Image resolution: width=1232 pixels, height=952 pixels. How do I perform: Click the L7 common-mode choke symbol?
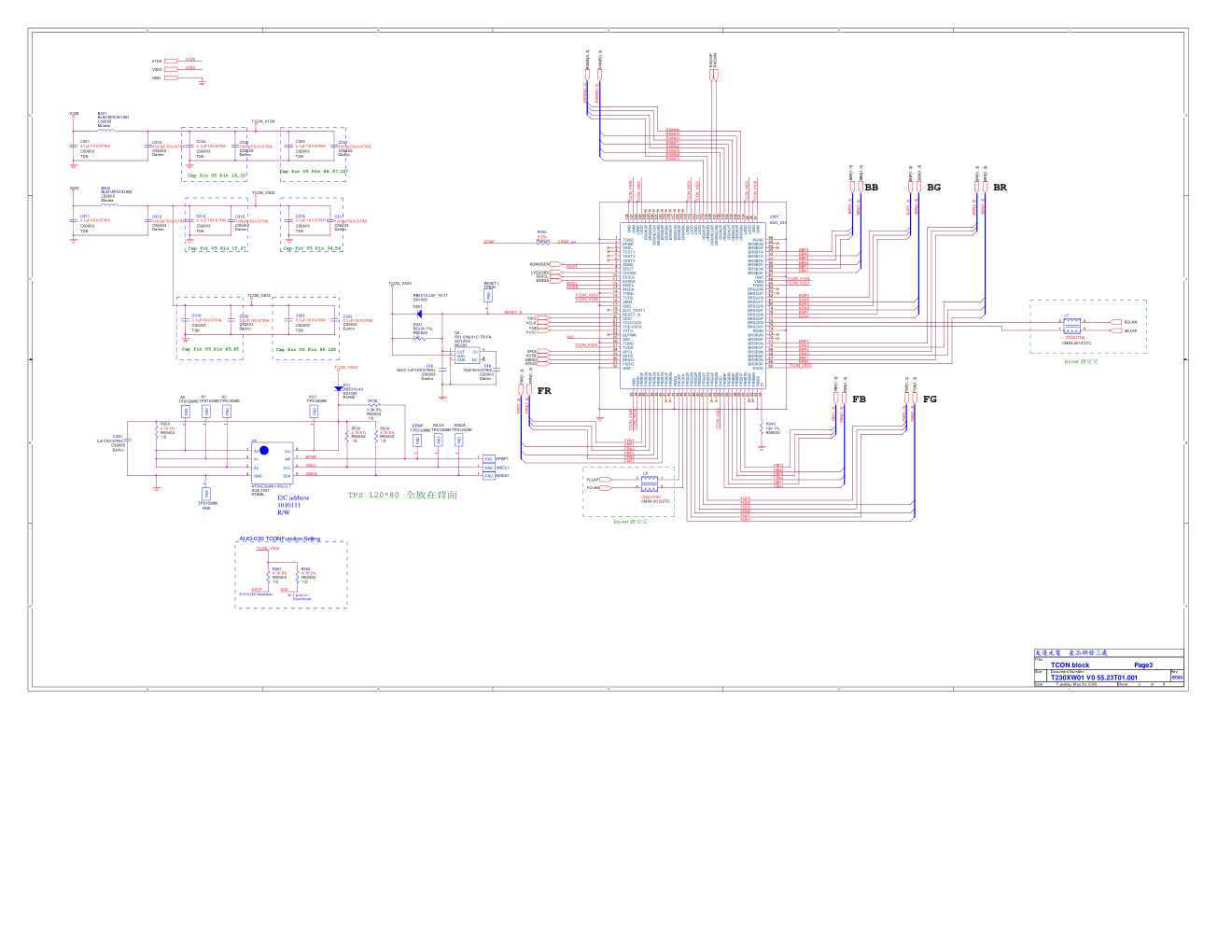(1072, 327)
